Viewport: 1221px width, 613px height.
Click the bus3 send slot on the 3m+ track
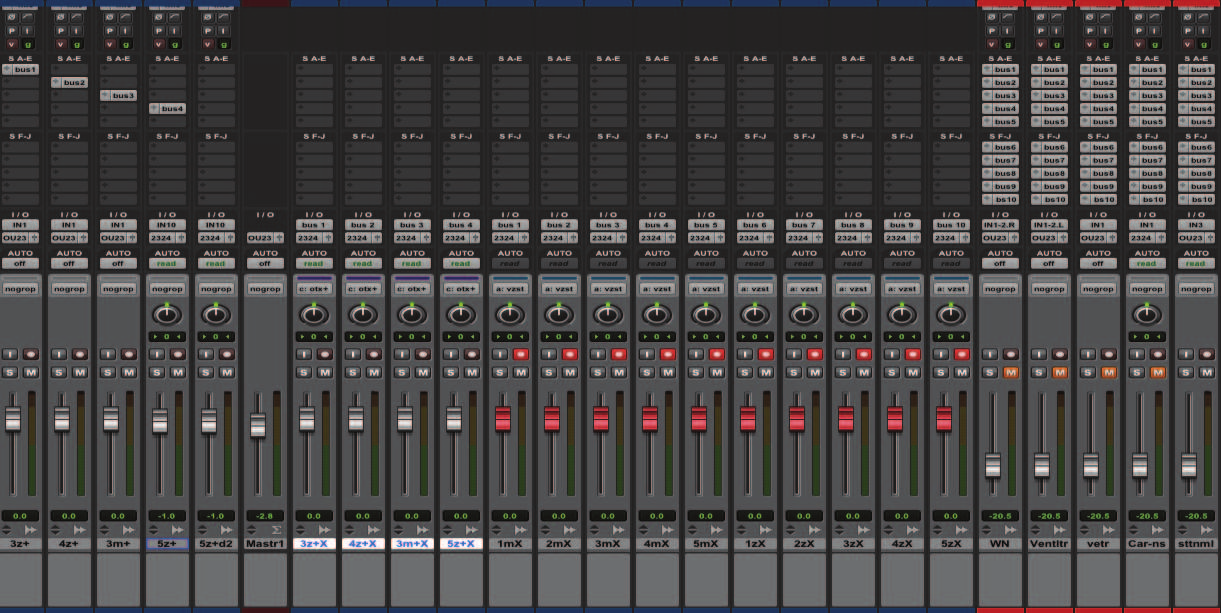[118, 96]
